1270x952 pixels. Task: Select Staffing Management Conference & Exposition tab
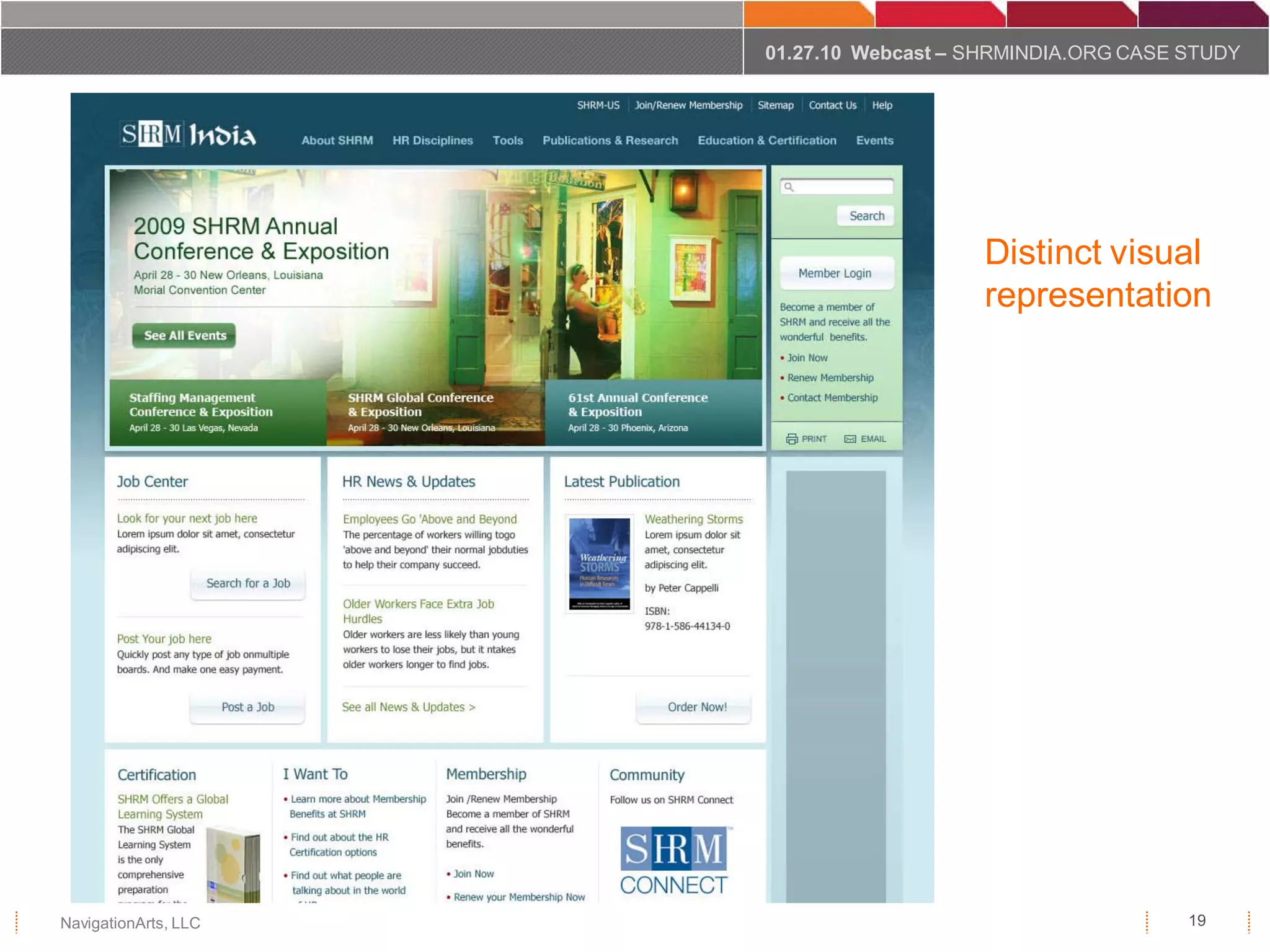(218, 412)
